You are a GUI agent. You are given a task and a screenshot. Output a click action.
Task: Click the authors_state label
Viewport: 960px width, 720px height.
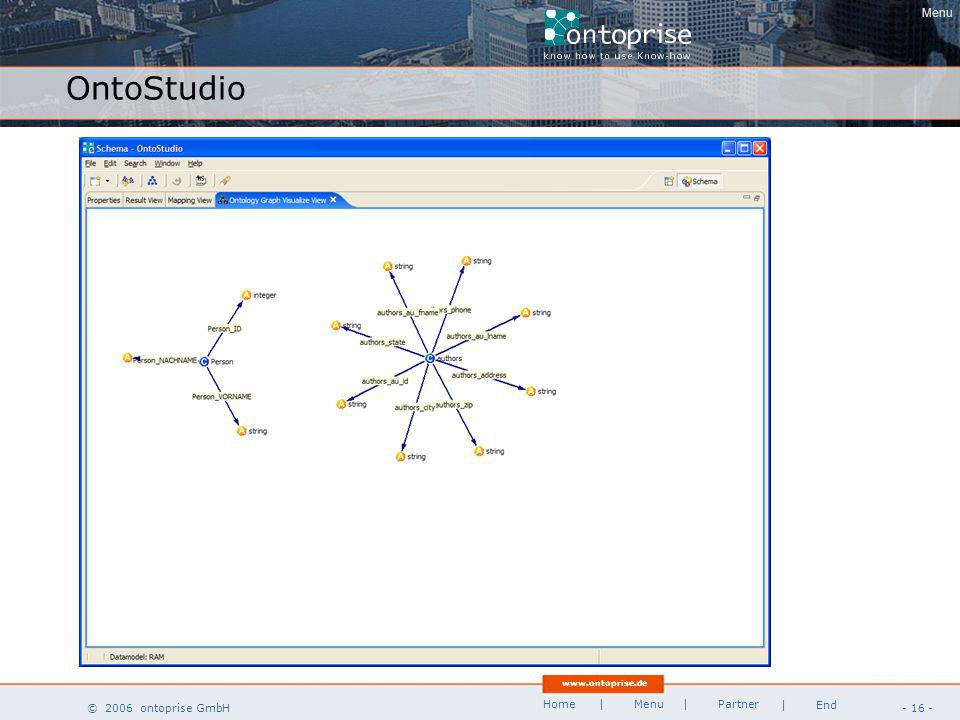pyautogui.click(x=382, y=342)
